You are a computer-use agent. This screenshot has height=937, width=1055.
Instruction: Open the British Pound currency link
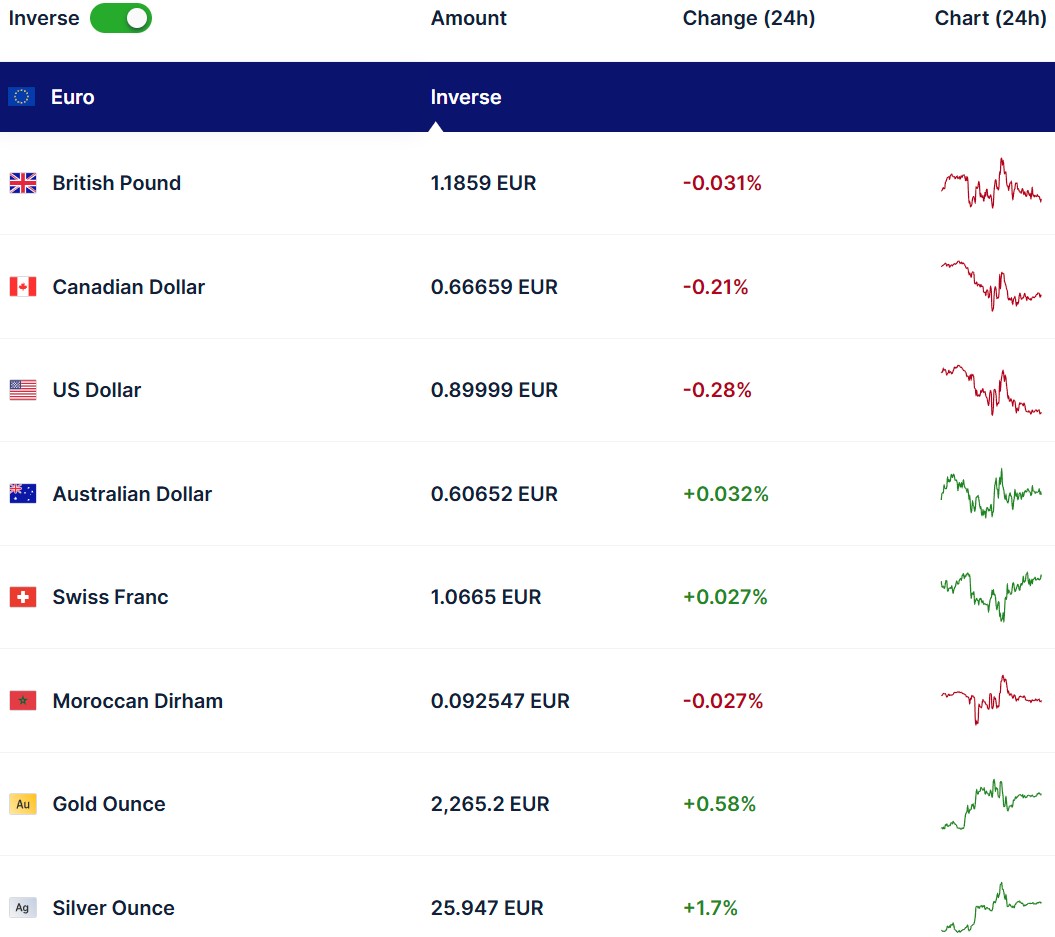pyautogui.click(x=116, y=183)
